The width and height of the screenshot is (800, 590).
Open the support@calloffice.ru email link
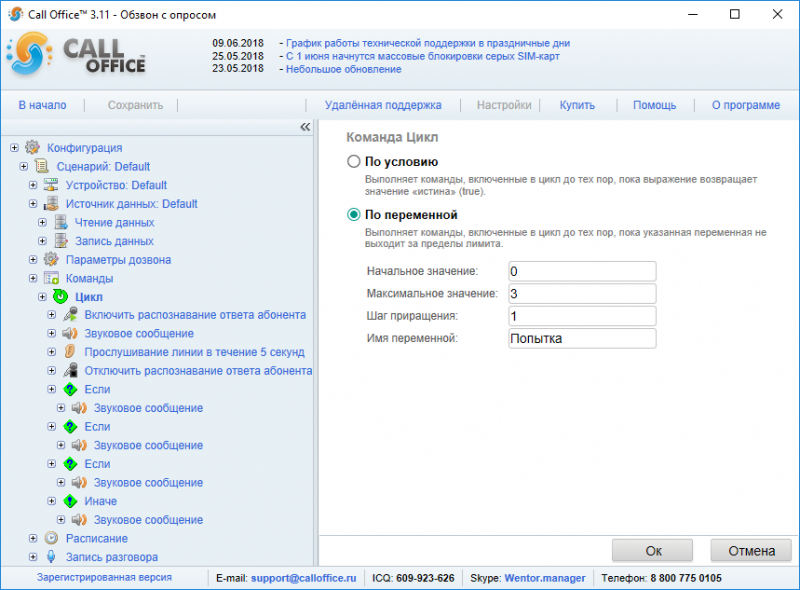(x=304, y=578)
